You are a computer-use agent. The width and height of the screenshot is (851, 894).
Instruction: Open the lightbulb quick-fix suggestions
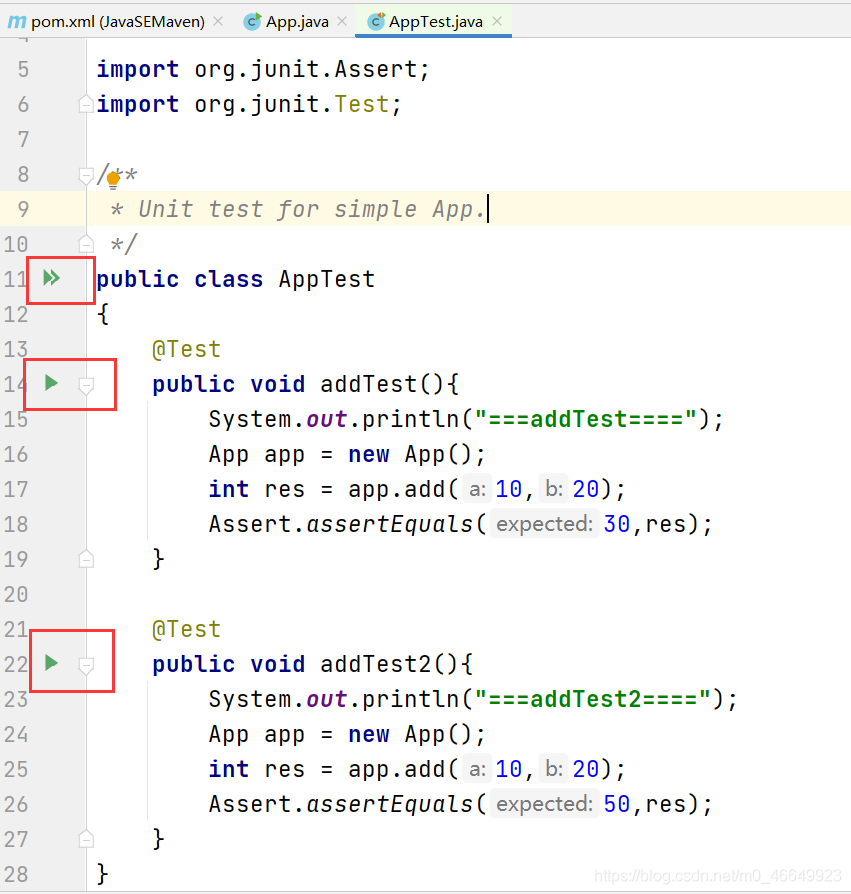tap(113, 180)
